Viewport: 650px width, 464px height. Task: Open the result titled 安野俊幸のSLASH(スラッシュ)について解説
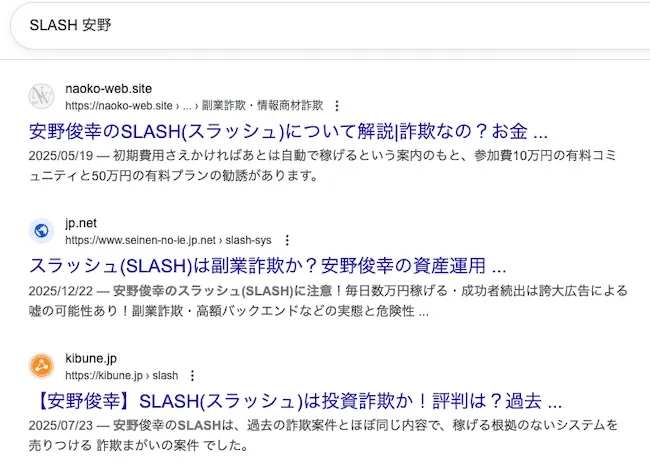coord(288,132)
